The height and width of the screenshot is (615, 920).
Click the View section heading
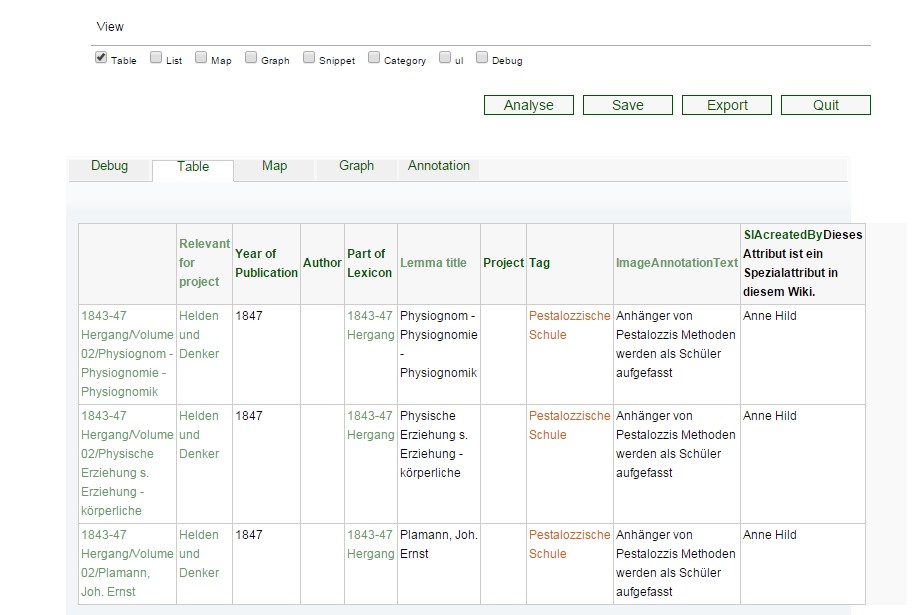coord(110,27)
